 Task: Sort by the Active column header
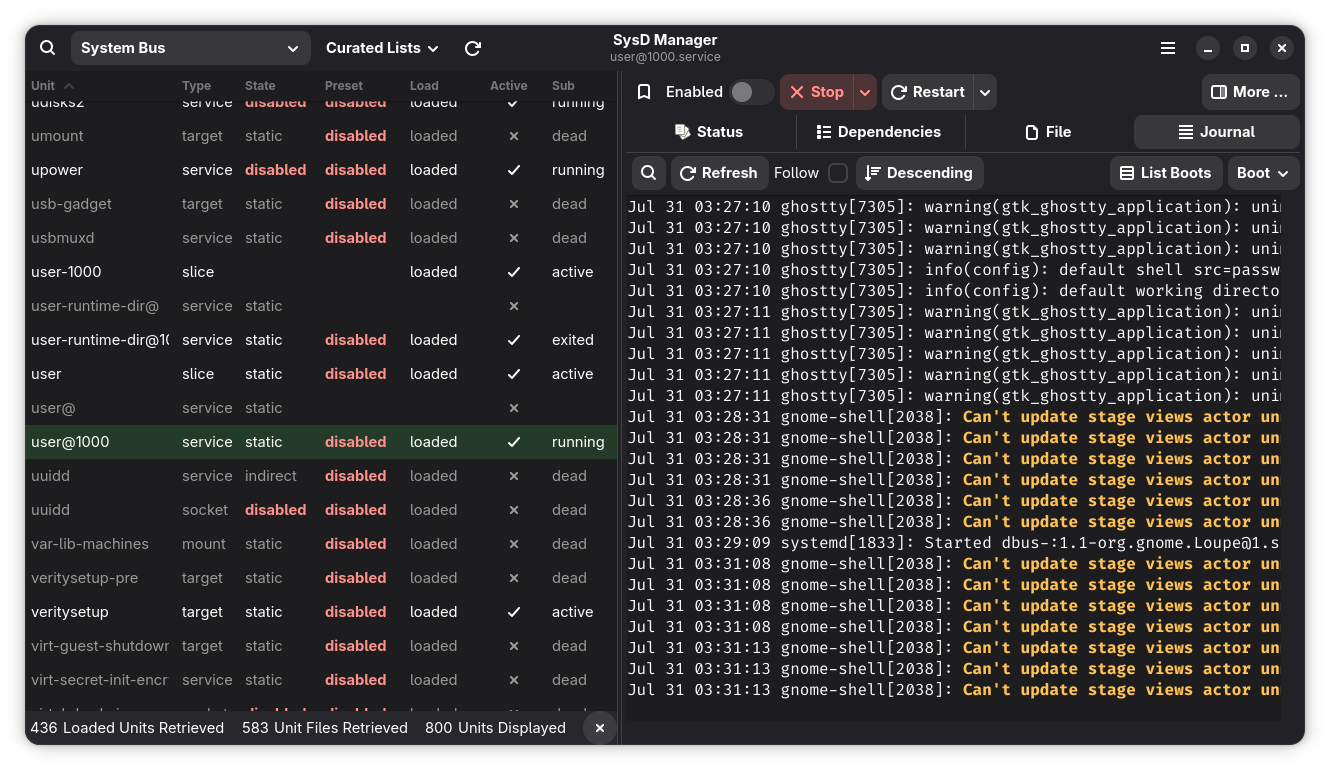509,86
